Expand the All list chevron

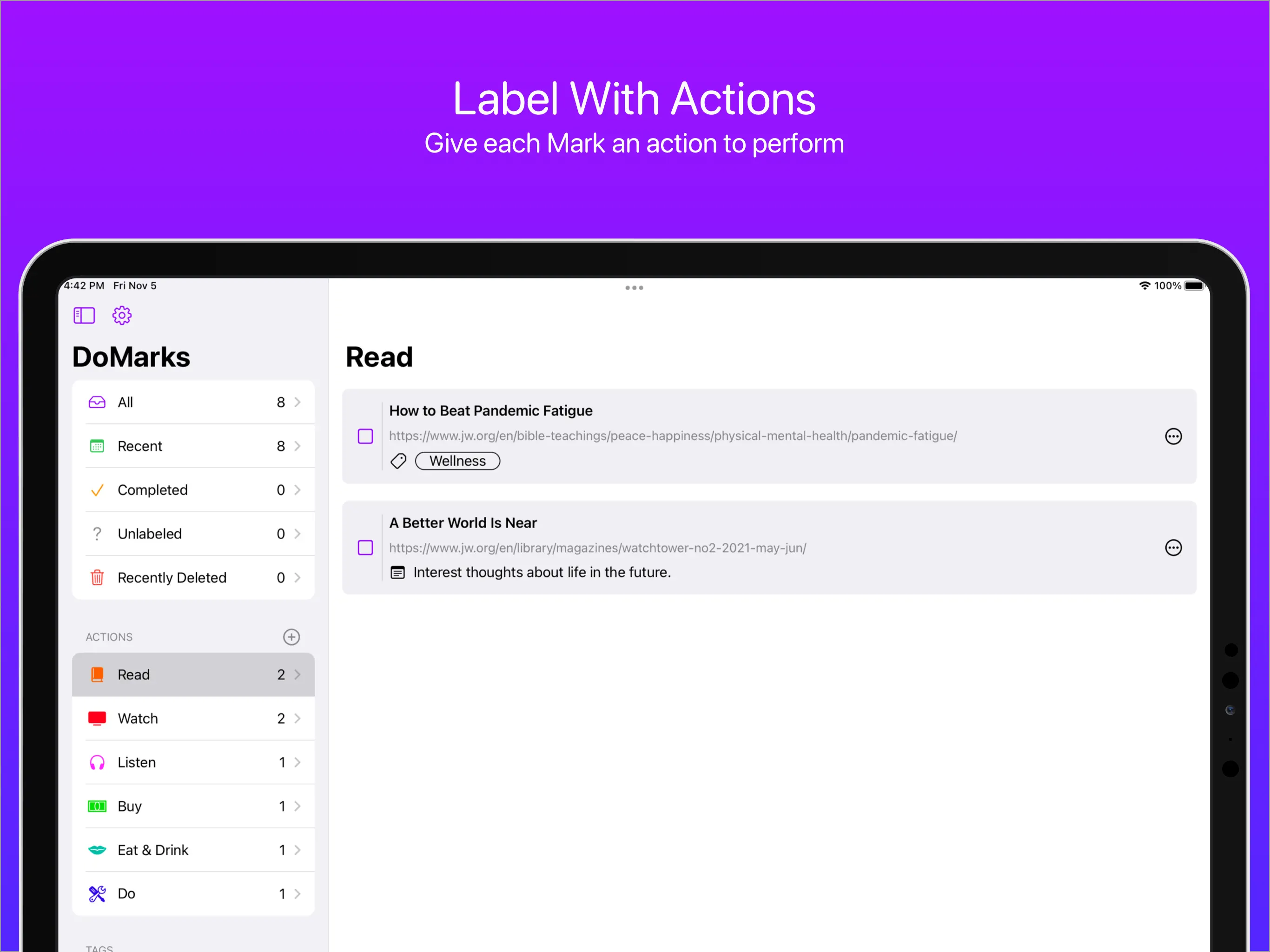coord(298,403)
